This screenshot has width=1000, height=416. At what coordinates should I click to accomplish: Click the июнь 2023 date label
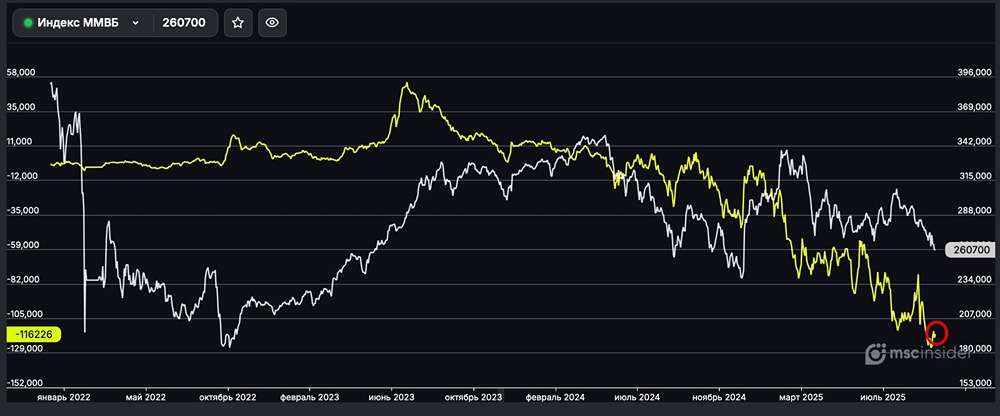(392, 397)
